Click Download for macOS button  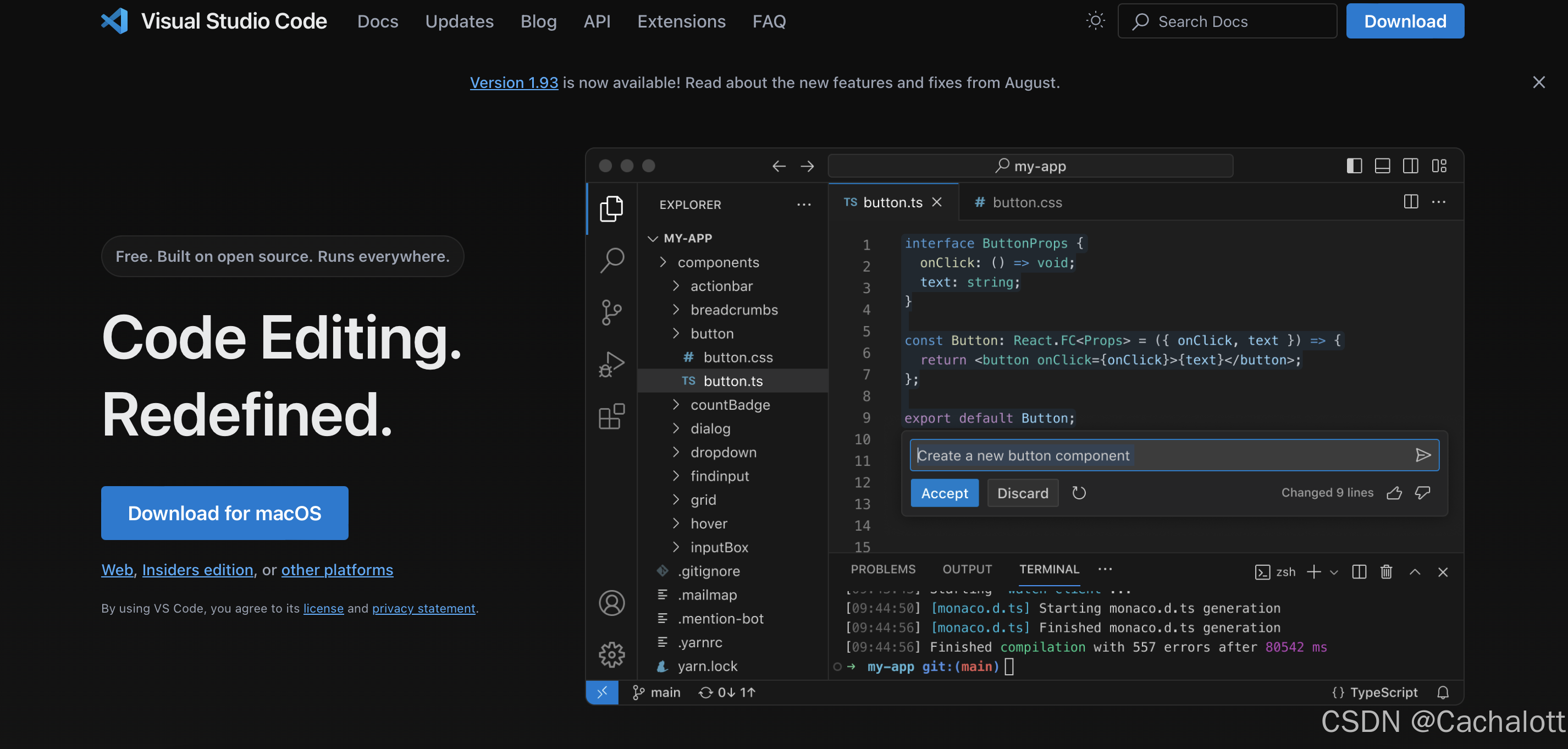tap(225, 513)
